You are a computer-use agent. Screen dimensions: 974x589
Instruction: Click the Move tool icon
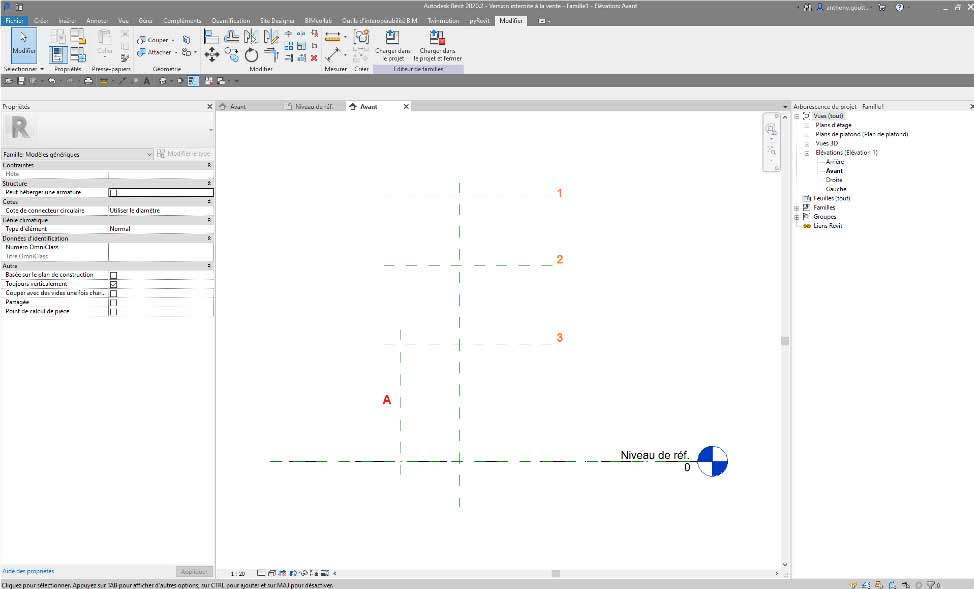click(x=211, y=55)
